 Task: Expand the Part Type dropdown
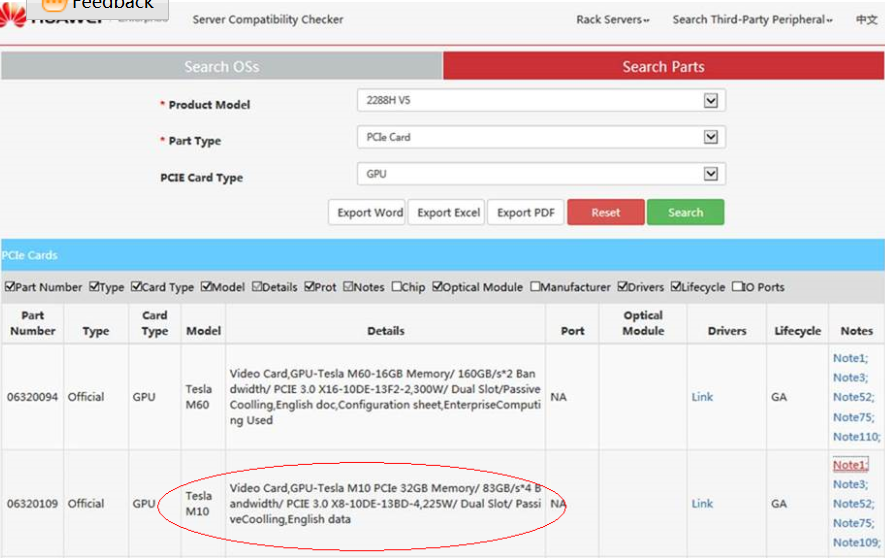pos(711,137)
